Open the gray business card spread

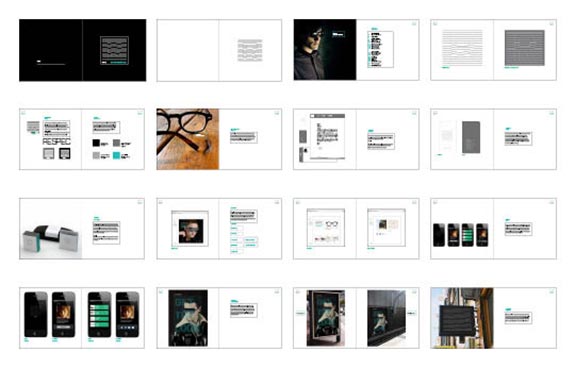(x=493, y=139)
